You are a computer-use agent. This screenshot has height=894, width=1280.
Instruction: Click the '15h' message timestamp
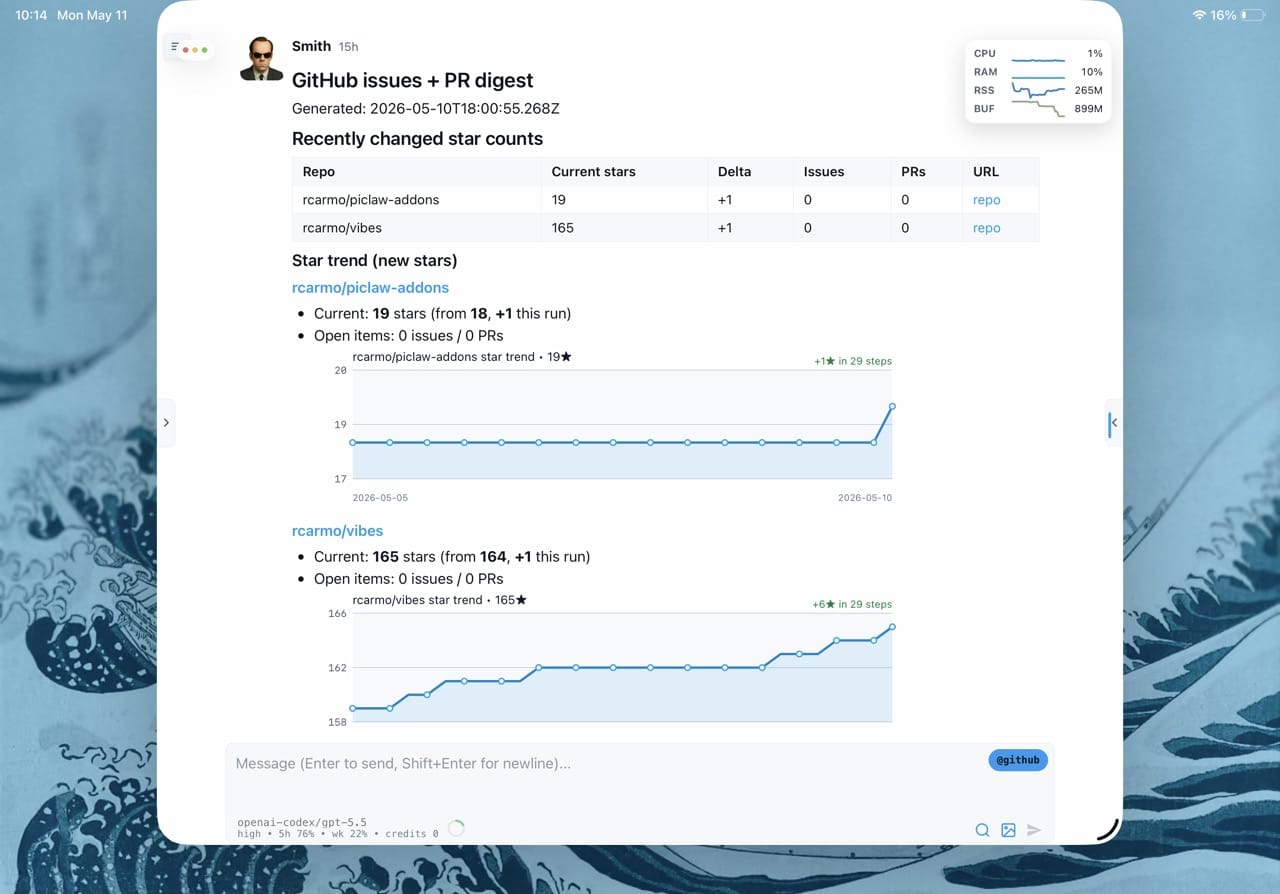tap(348, 47)
